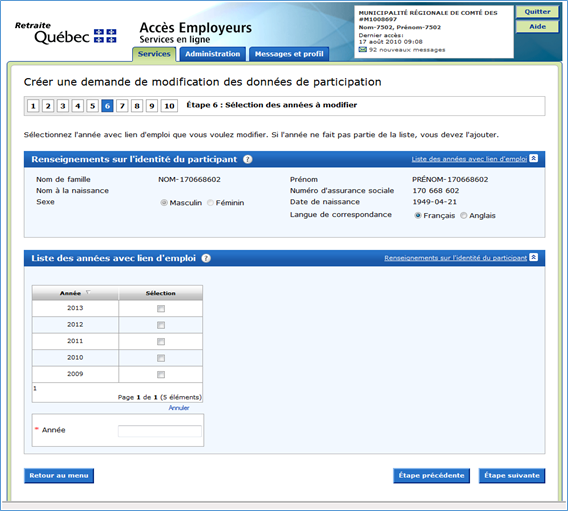The width and height of the screenshot is (568, 511).
Task: Go to step 1
Action: pyautogui.click(x=33, y=106)
